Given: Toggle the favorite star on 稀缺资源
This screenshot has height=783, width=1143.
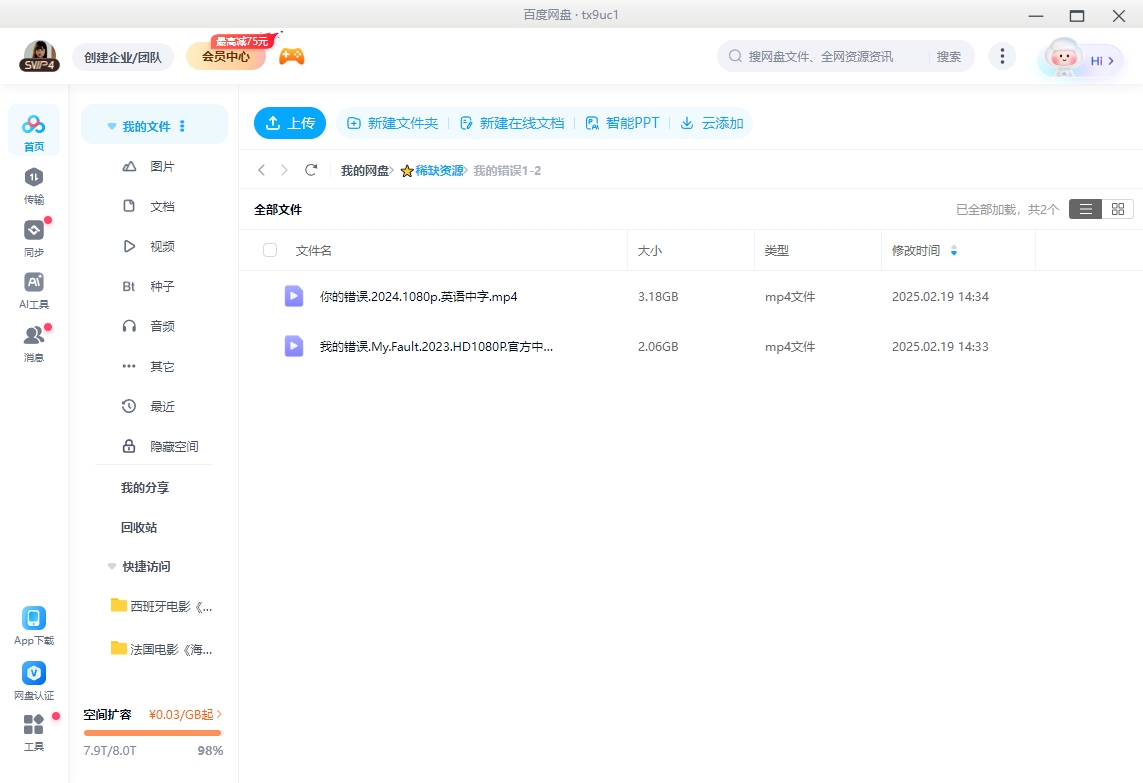Looking at the screenshot, I should (x=406, y=171).
